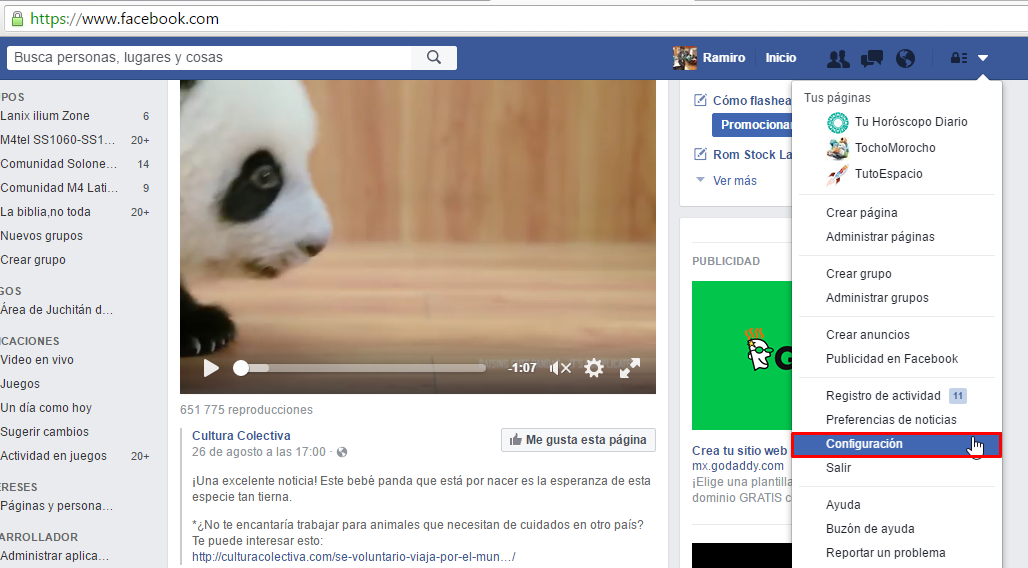Open Crea tu sitio web ad link
Screen dimensions: 1028x568
click(x=740, y=451)
